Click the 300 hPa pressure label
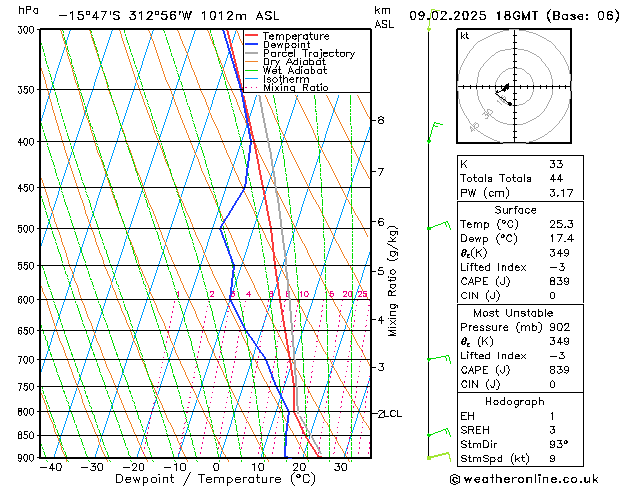The image size is (629, 486). pyautogui.click(x=28, y=30)
